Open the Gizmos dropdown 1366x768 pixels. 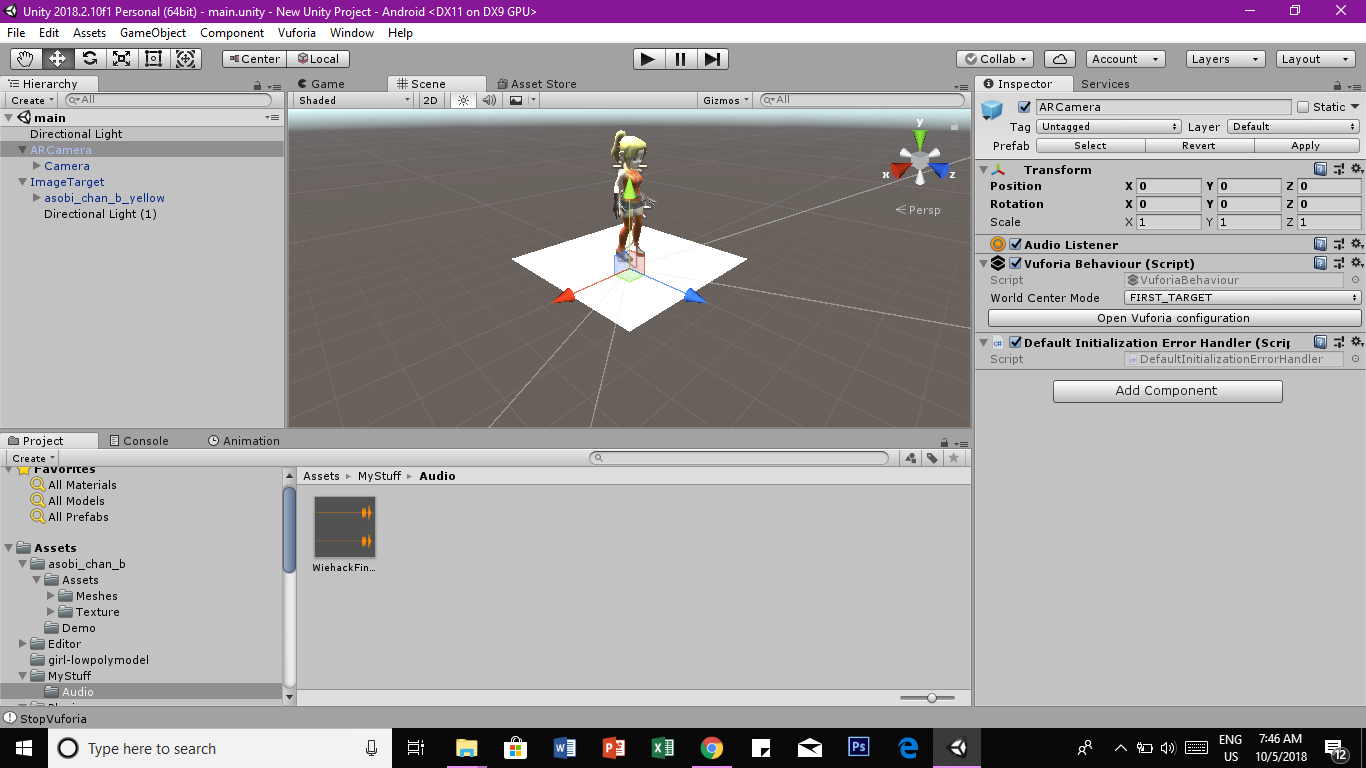[727, 100]
